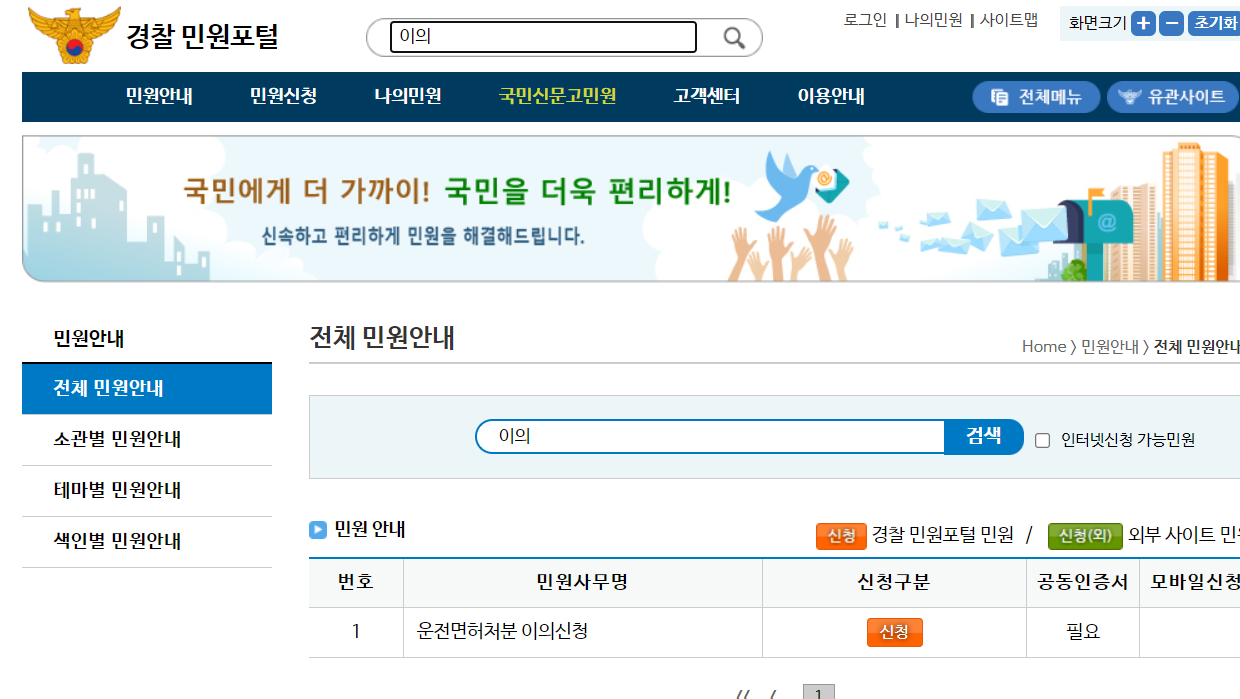Viewport: 1240px width, 699px height.
Task: Open 나의민원 link in top utility bar
Action: point(933,20)
